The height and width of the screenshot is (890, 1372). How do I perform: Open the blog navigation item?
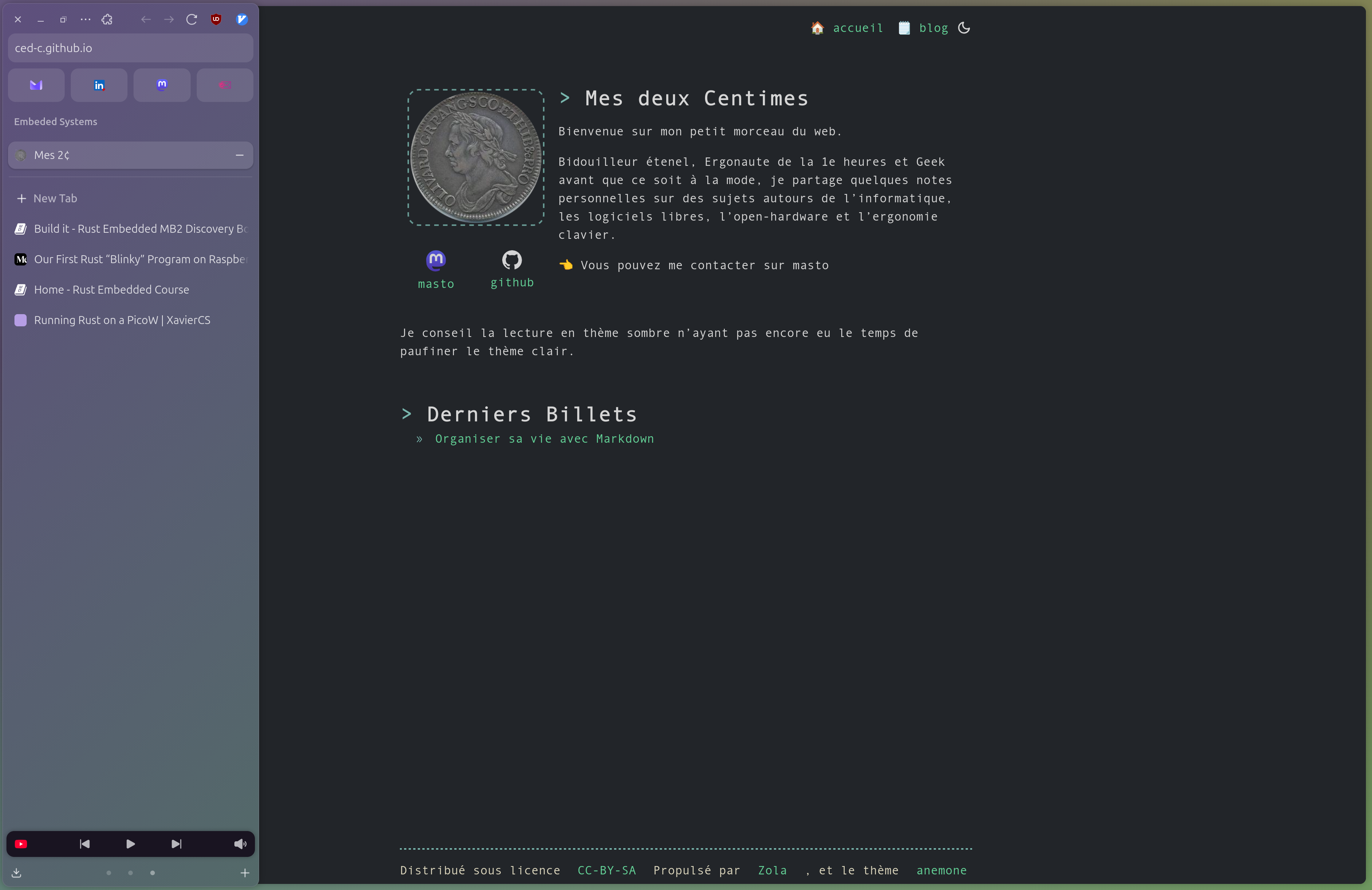coord(933,28)
